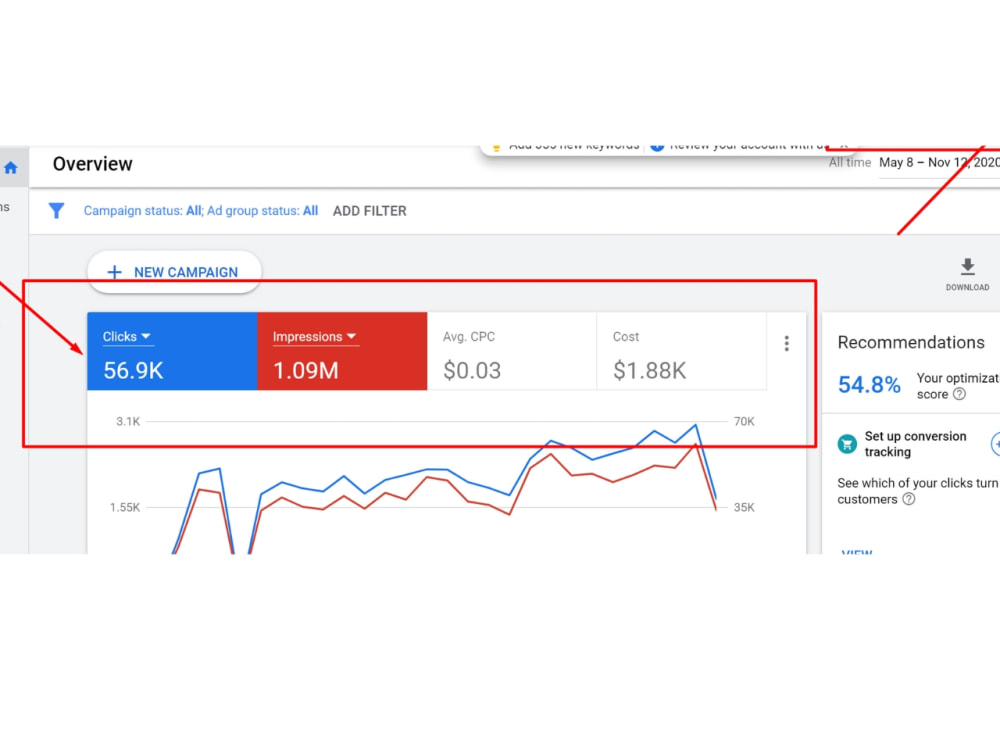
Task: Select the blue Clicks metric tile value 56.9K
Action: pos(133,371)
